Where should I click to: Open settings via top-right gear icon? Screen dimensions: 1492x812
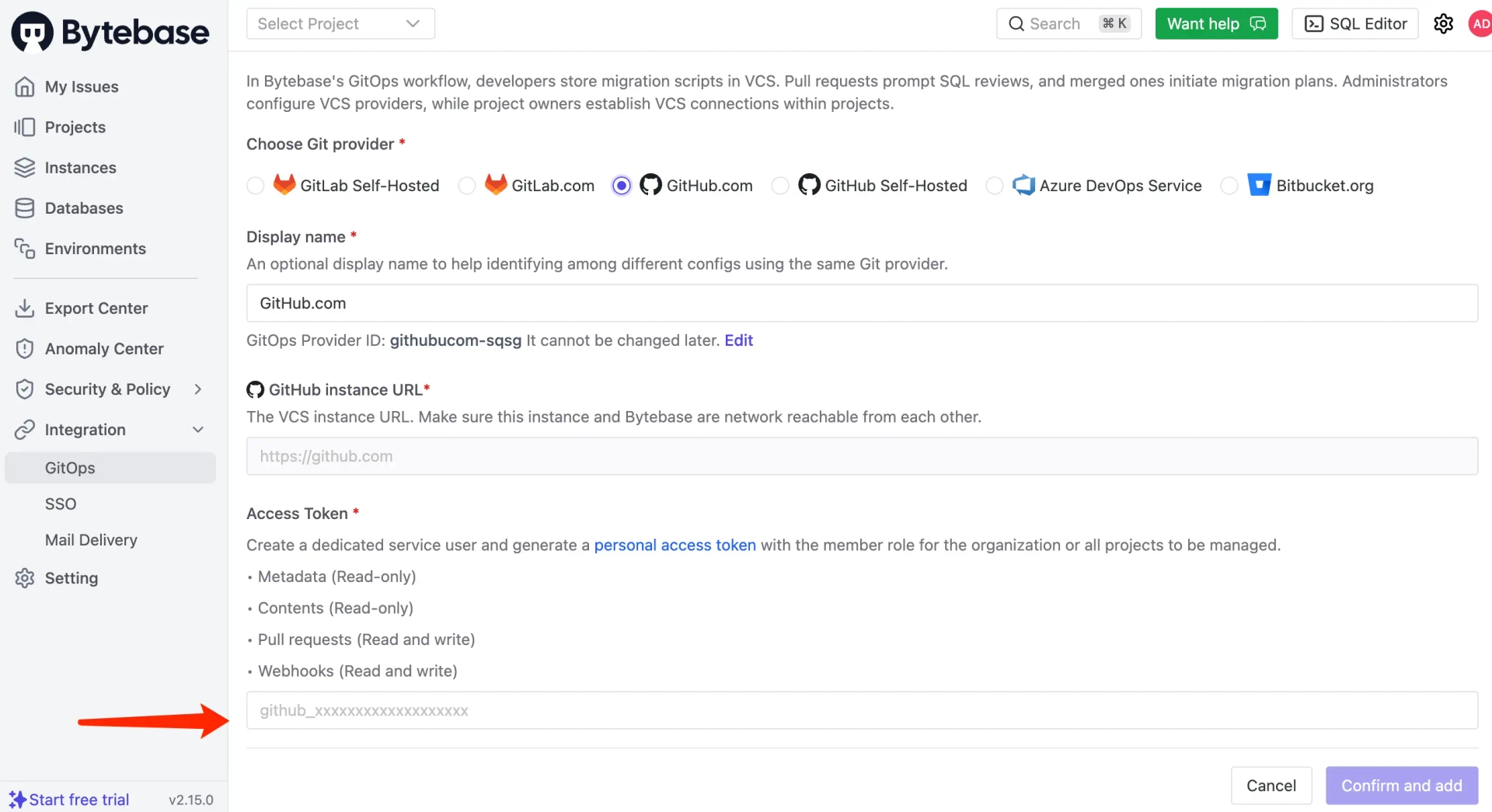[1443, 24]
